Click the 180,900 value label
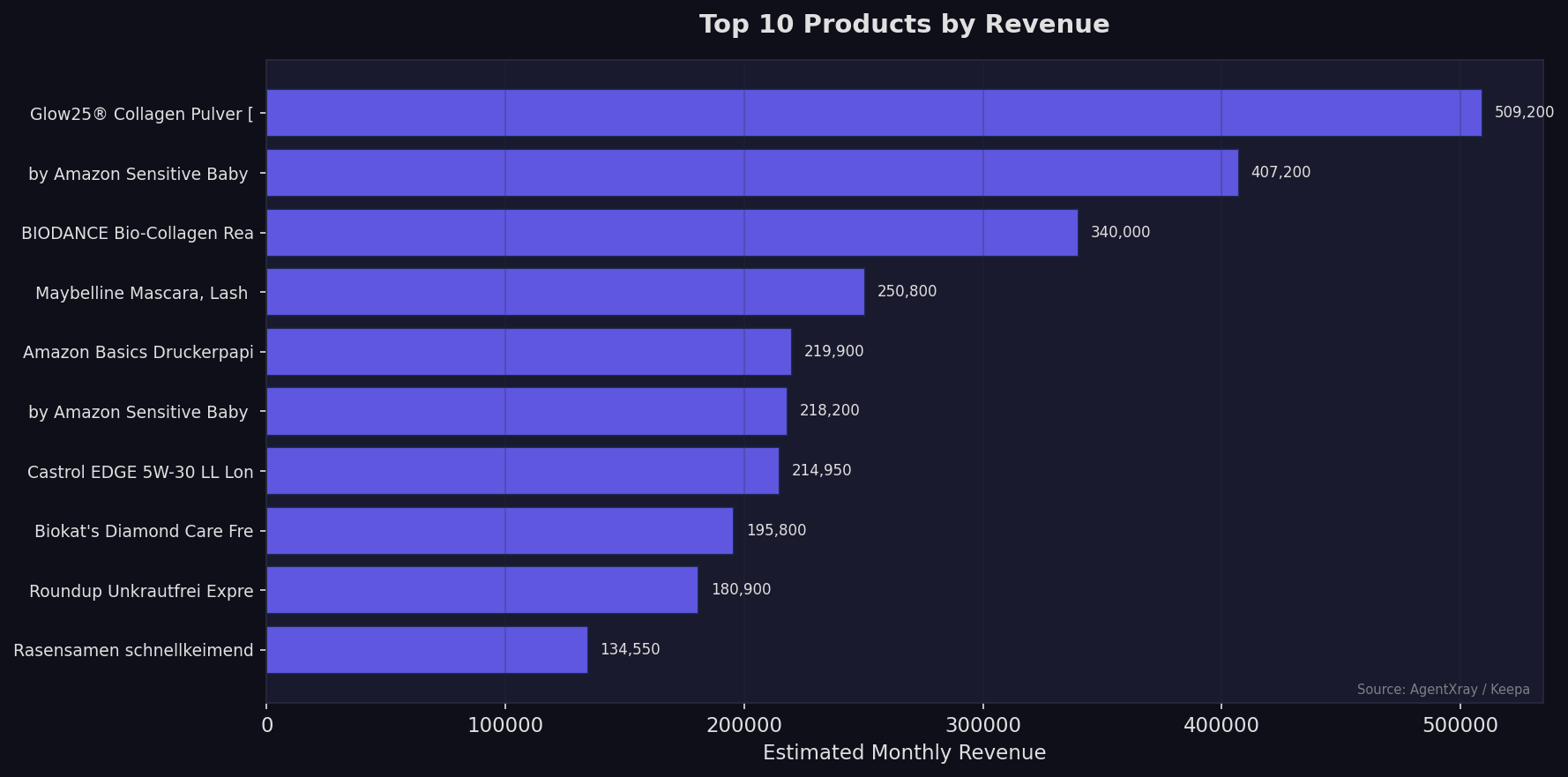 point(741,590)
